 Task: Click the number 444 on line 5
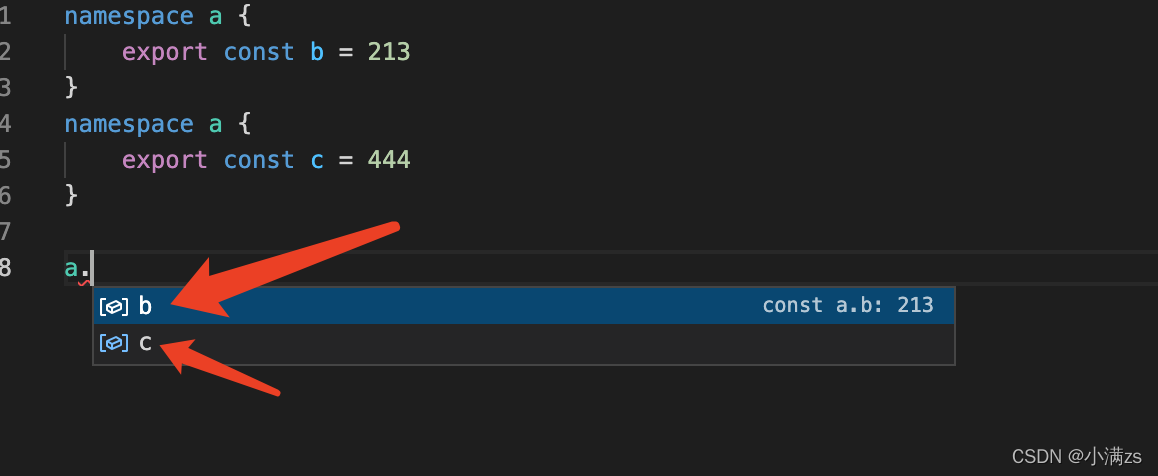tap(388, 160)
